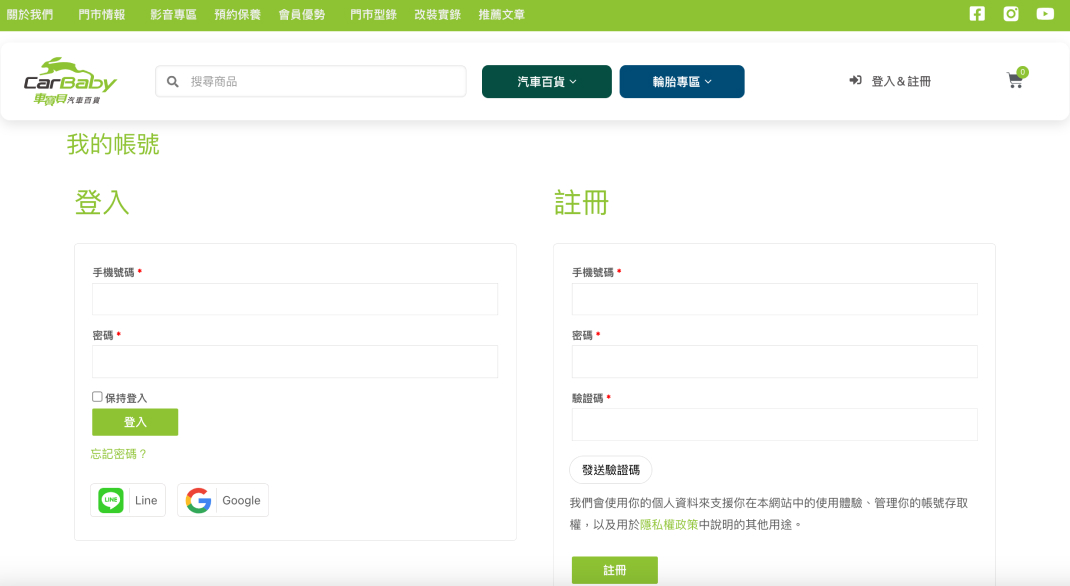Viewport: 1070px width, 586px height.
Task: Open the 推薦文章 menu item
Action: pyautogui.click(x=502, y=14)
